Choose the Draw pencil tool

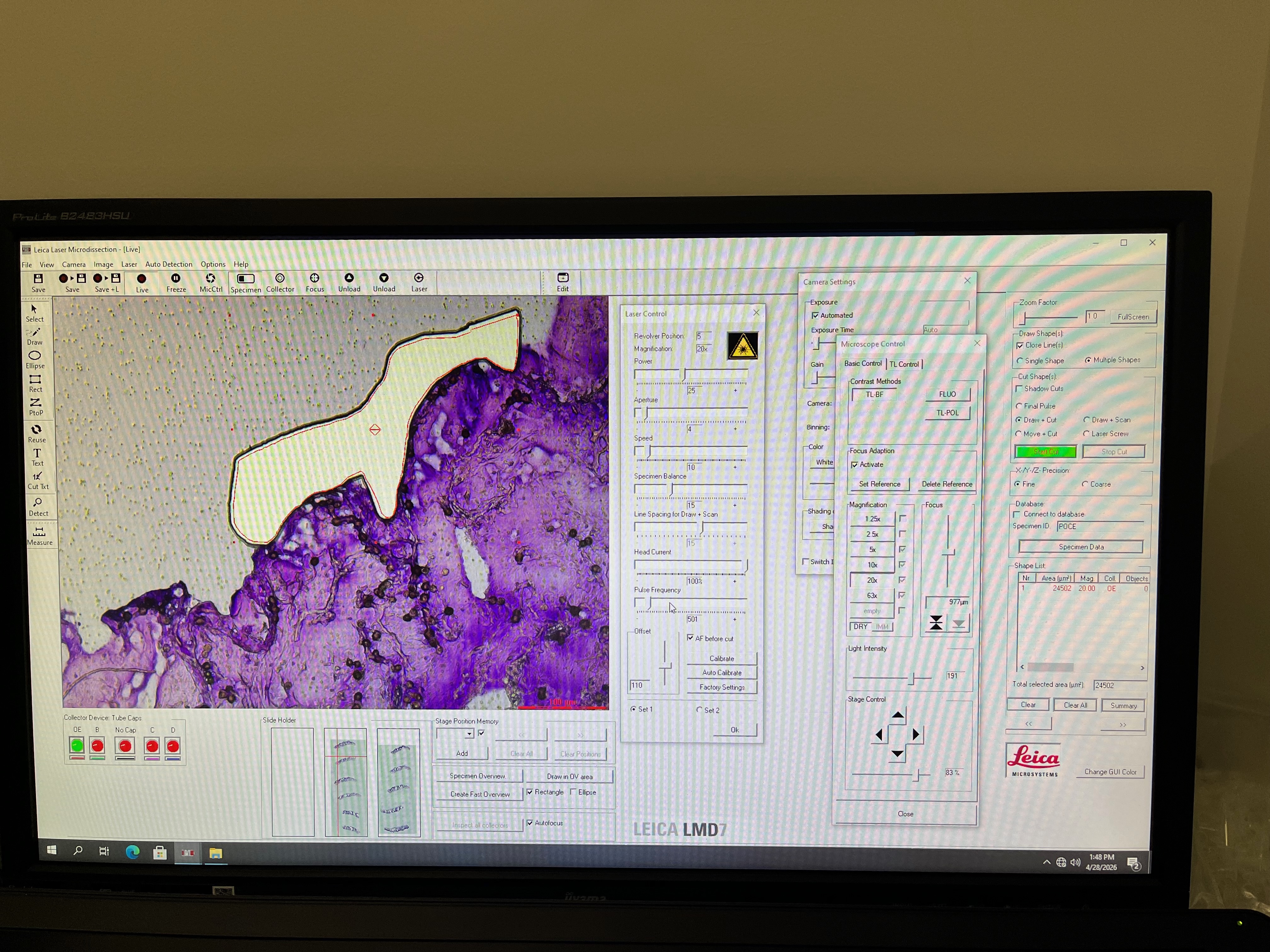(x=34, y=337)
